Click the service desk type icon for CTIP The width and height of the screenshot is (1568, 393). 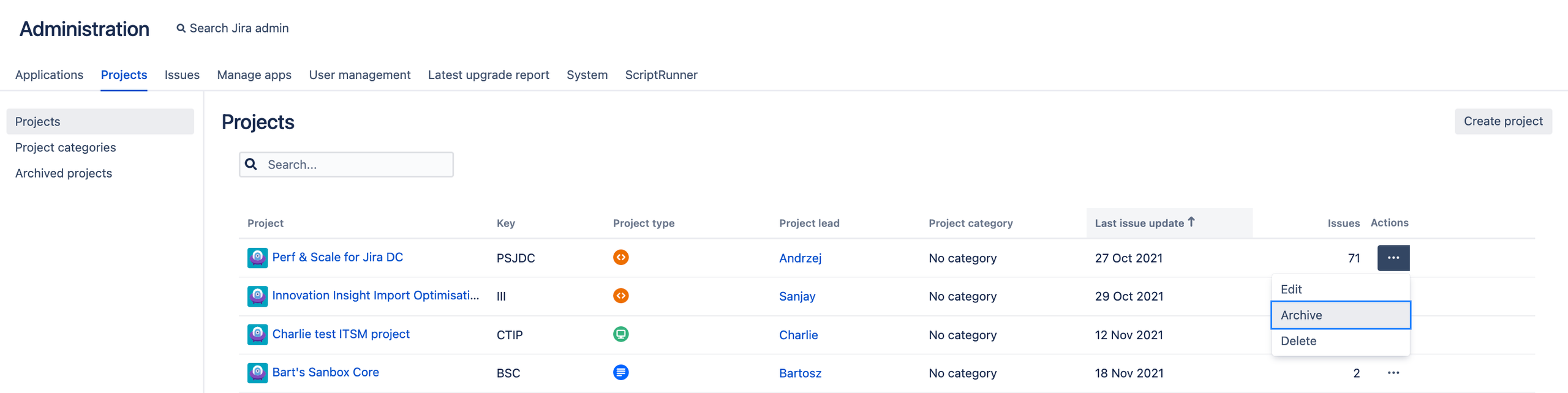(x=620, y=334)
